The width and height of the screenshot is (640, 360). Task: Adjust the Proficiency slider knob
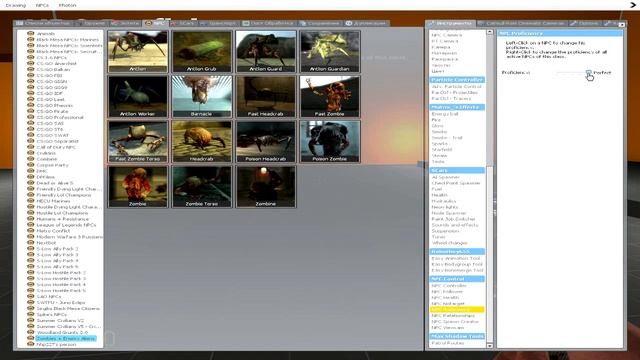(x=588, y=73)
